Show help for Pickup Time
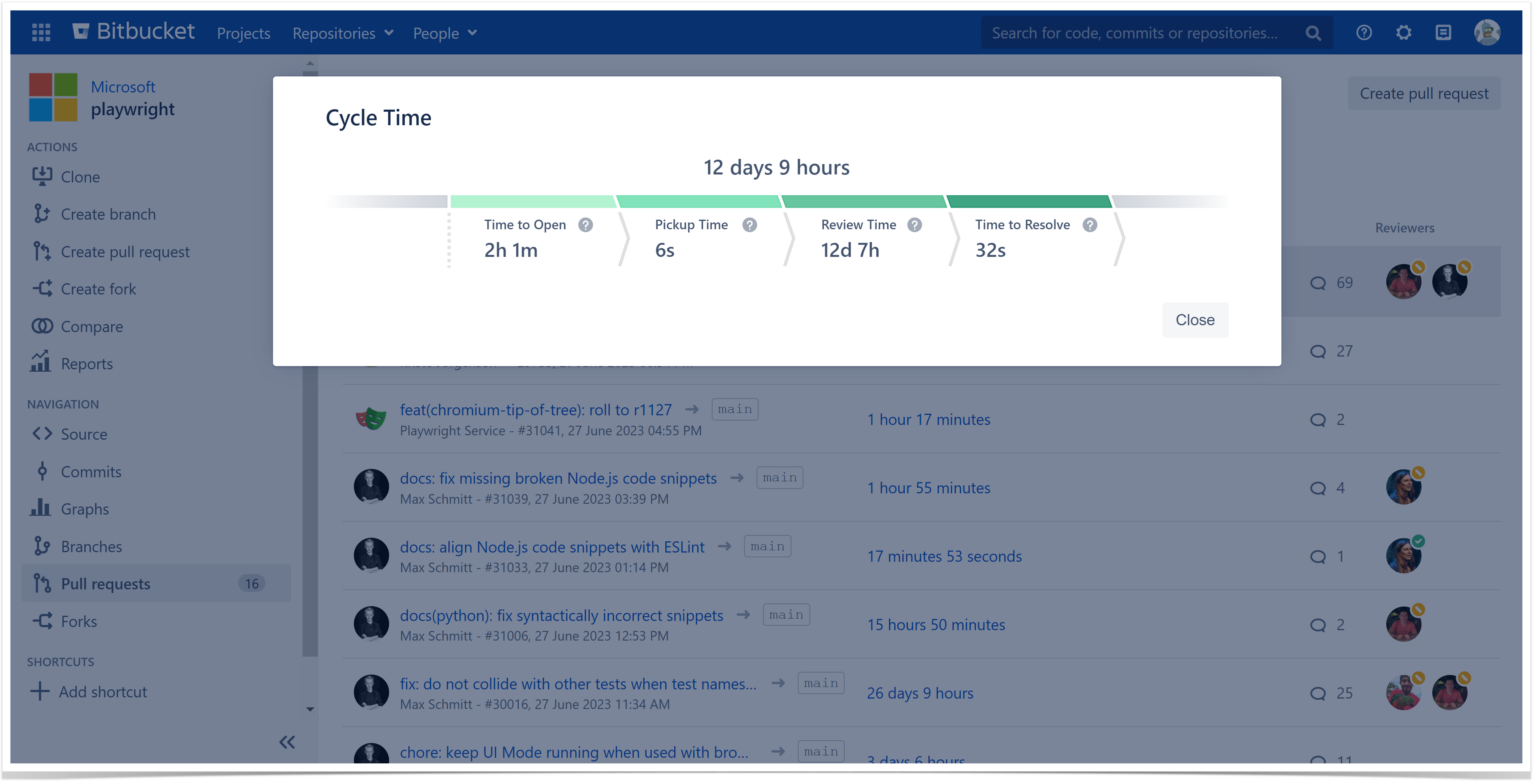Image resolution: width=1536 pixels, height=783 pixels. (749, 225)
